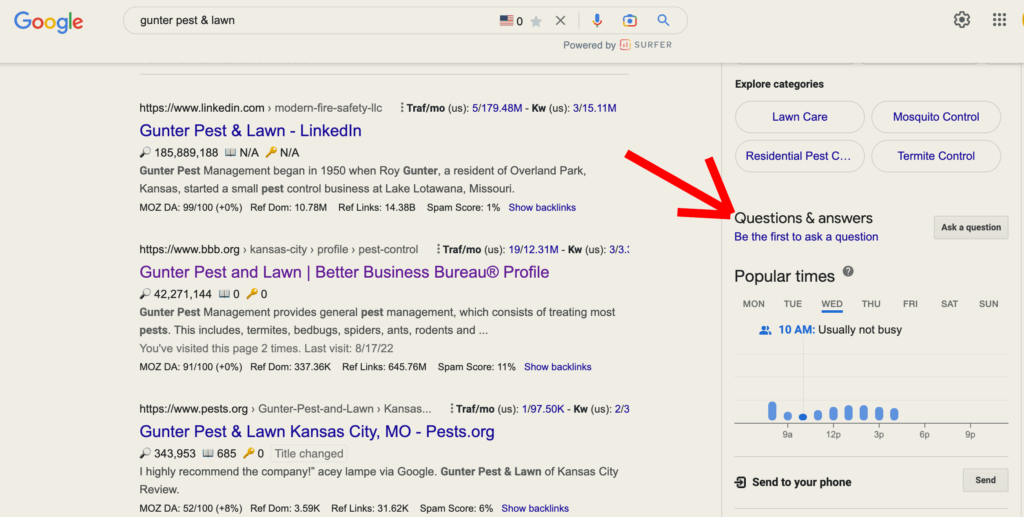The width and height of the screenshot is (1024, 517).
Task: Switch popular times to SAT
Action: tap(950, 304)
